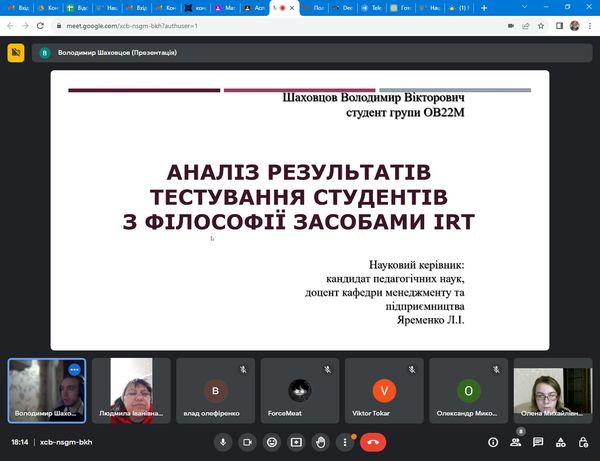Click the browser back arrow
Image resolution: width=600 pixels, height=461 pixels.
pyautogui.click(x=11, y=24)
